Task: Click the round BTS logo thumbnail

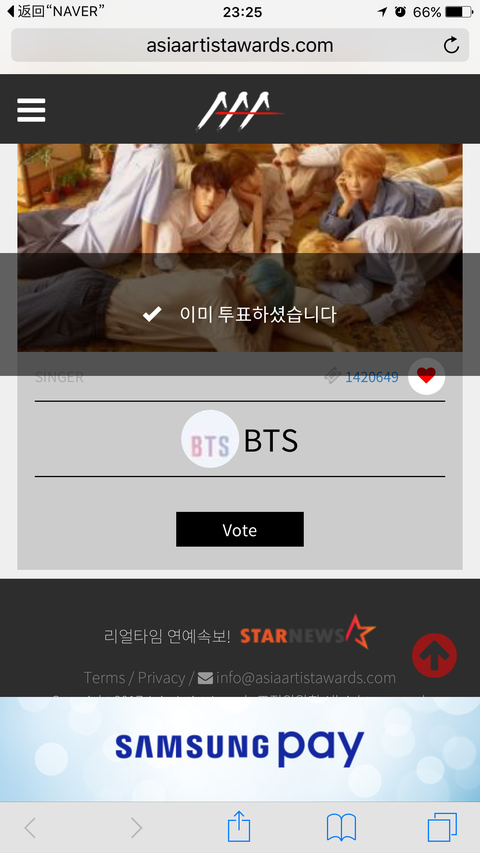Action: 210,439
